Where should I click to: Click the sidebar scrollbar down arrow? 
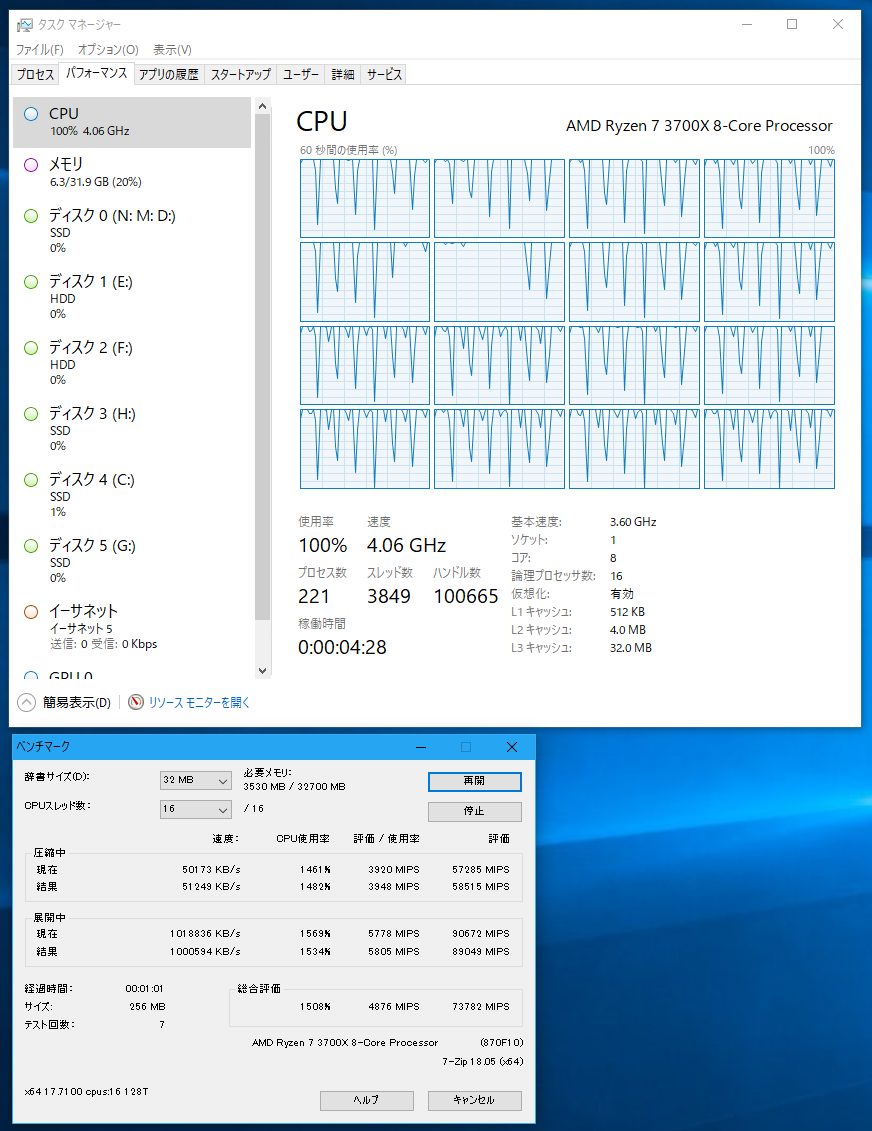tap(262, 670)
